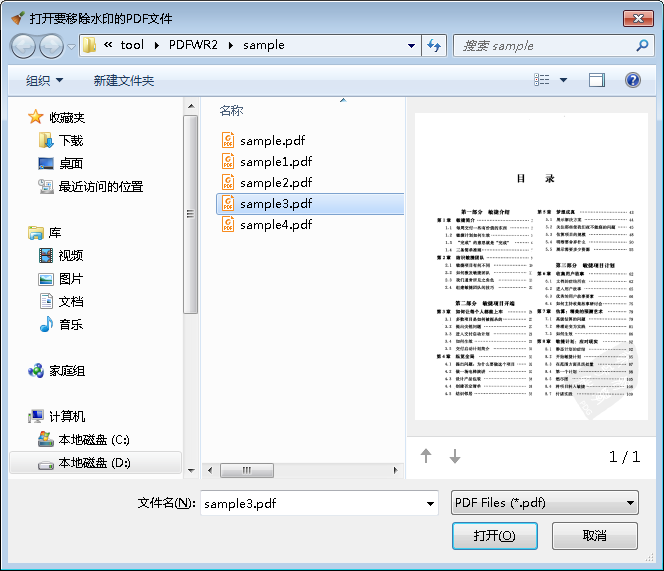Click the Forward navigation arrow
This screenshot has height=571, width=664.
(51, 46)
